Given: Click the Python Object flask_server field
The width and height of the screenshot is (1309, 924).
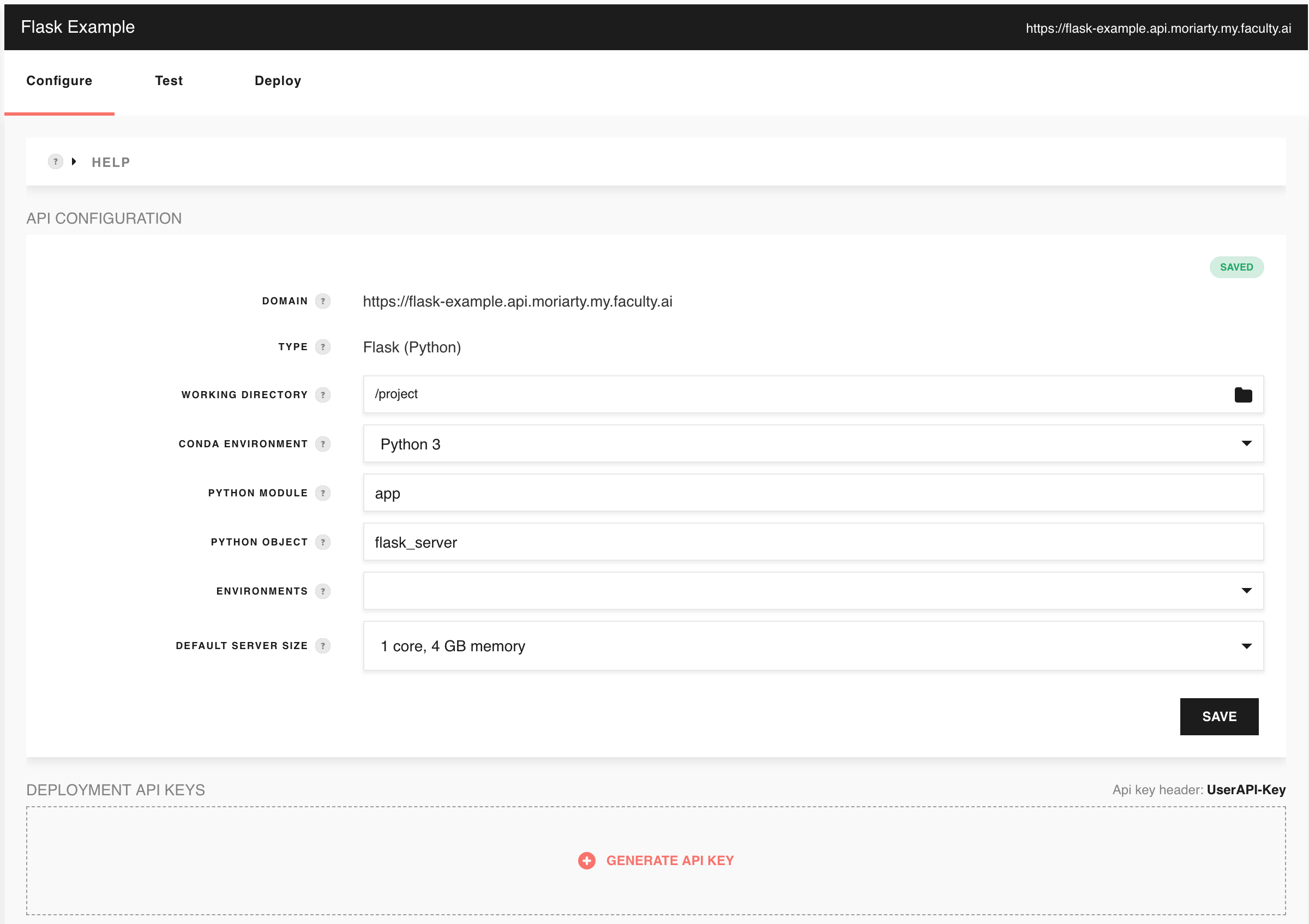Looking at the screenshot, I should pyautogui.click(x=813, y=542).
